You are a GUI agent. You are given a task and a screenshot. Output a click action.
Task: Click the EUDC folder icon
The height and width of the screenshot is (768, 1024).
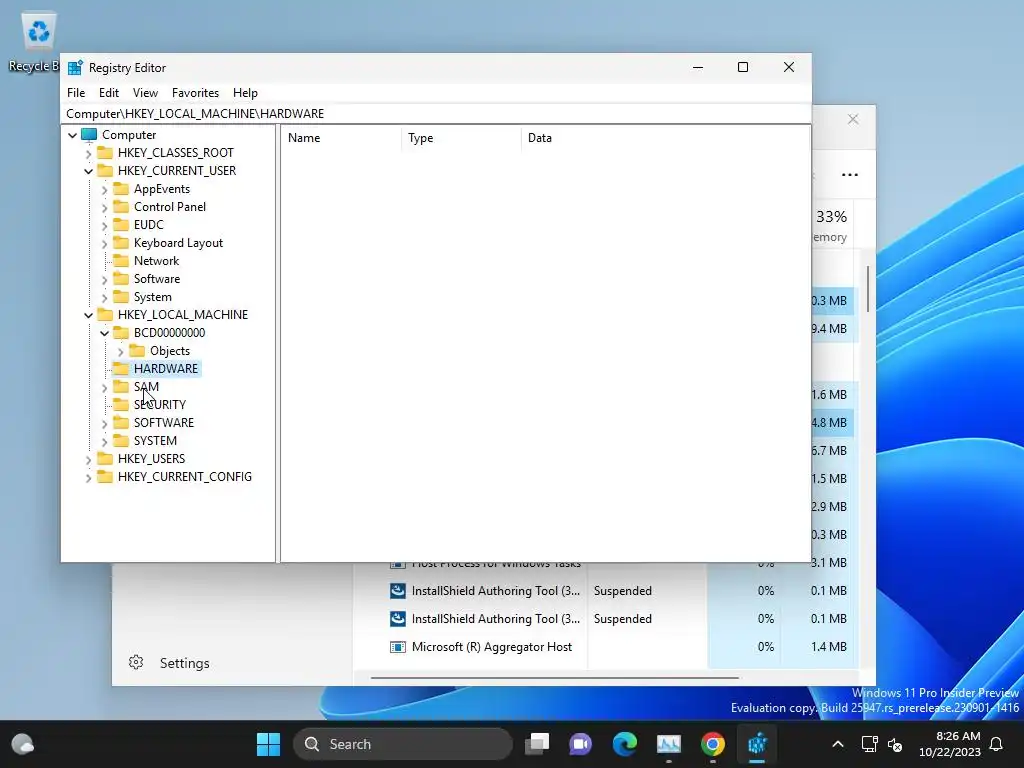tap(121, 225)
